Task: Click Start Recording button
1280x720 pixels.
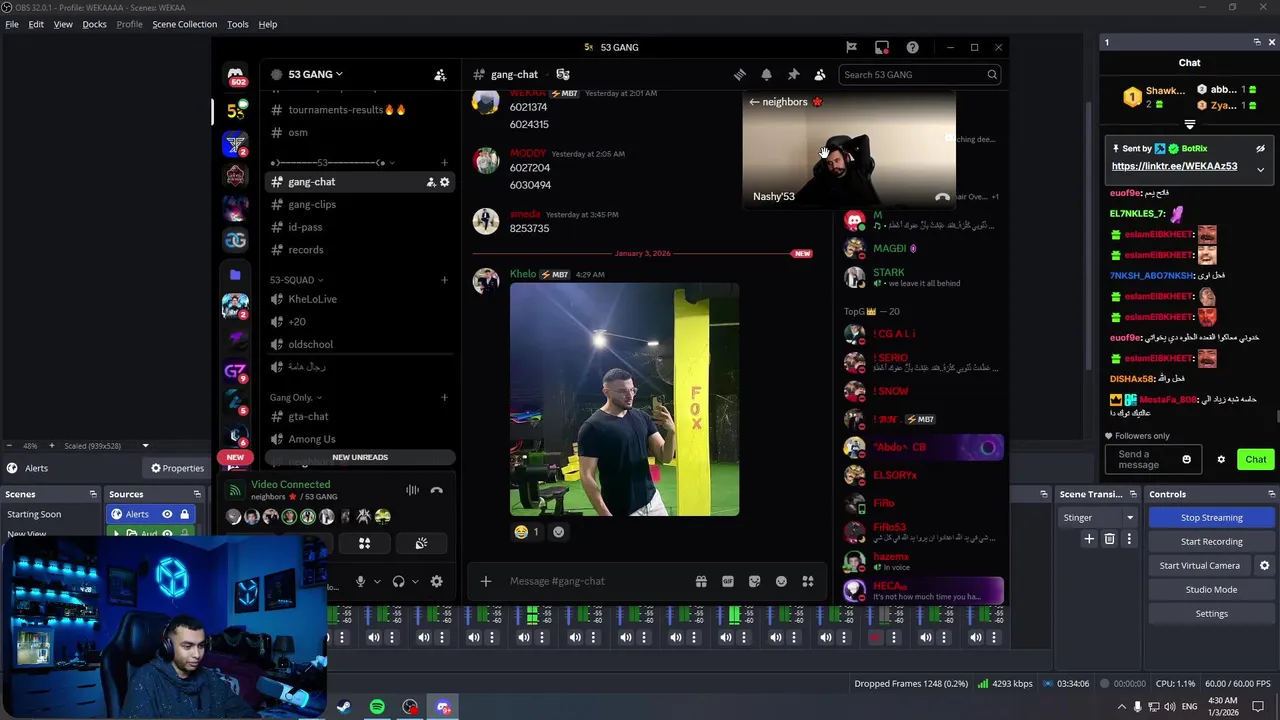Action: [1211, 541]
